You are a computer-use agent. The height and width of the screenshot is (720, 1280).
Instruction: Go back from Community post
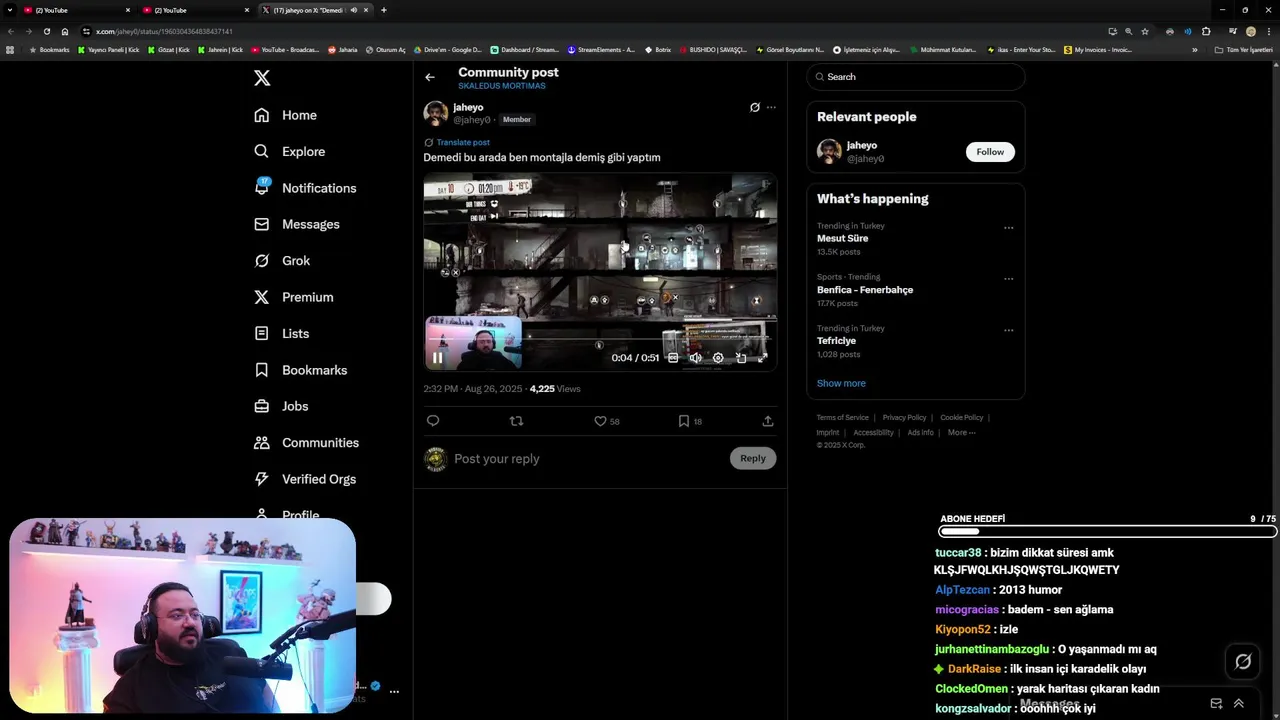tap(430, 77)
